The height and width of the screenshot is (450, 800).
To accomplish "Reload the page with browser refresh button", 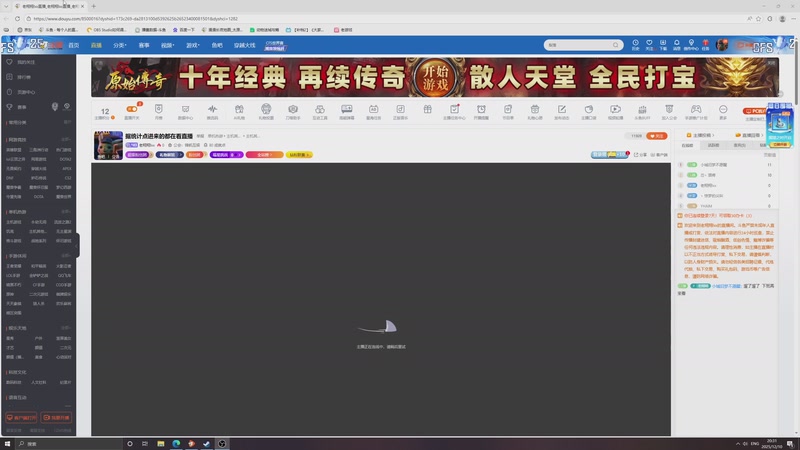I will [x=17, y=18].
